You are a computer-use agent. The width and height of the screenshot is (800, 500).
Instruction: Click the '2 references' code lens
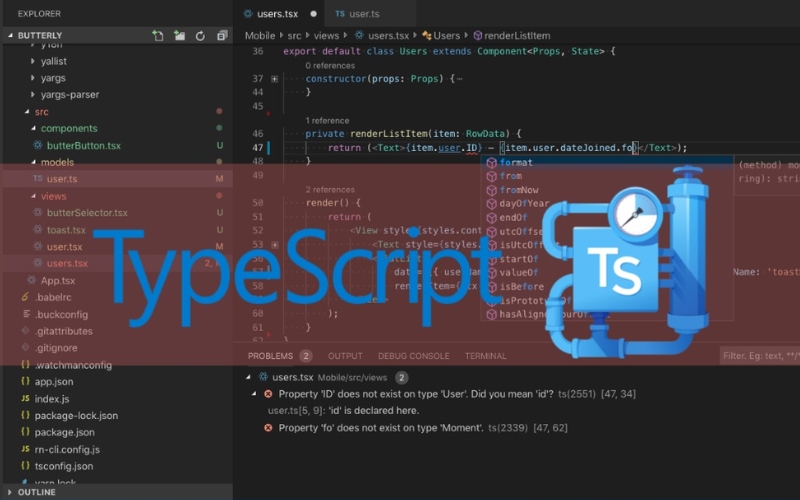point(330,189)
